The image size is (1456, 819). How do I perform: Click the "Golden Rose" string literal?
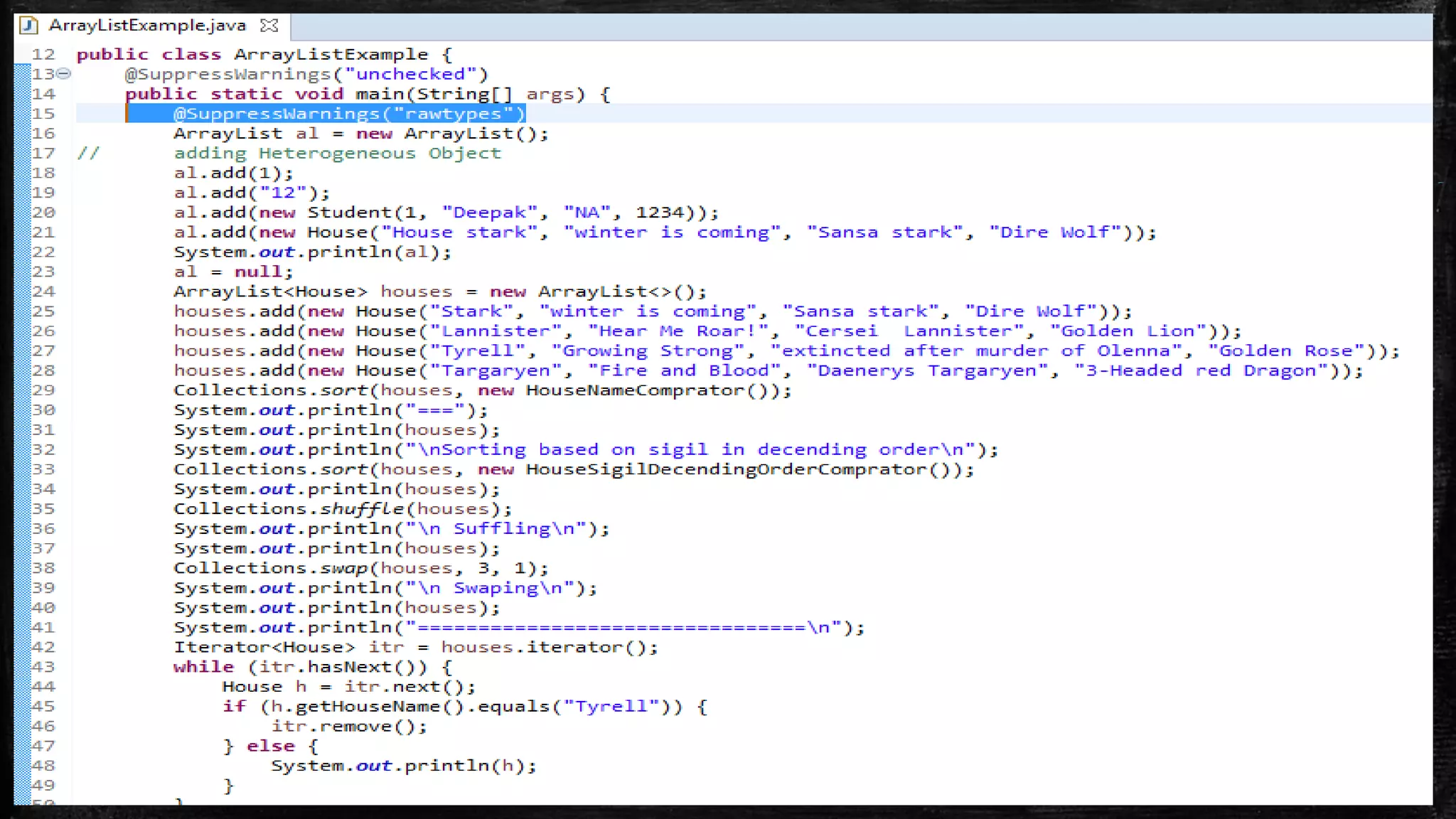pyautogui.click(x=1286, y=351)
